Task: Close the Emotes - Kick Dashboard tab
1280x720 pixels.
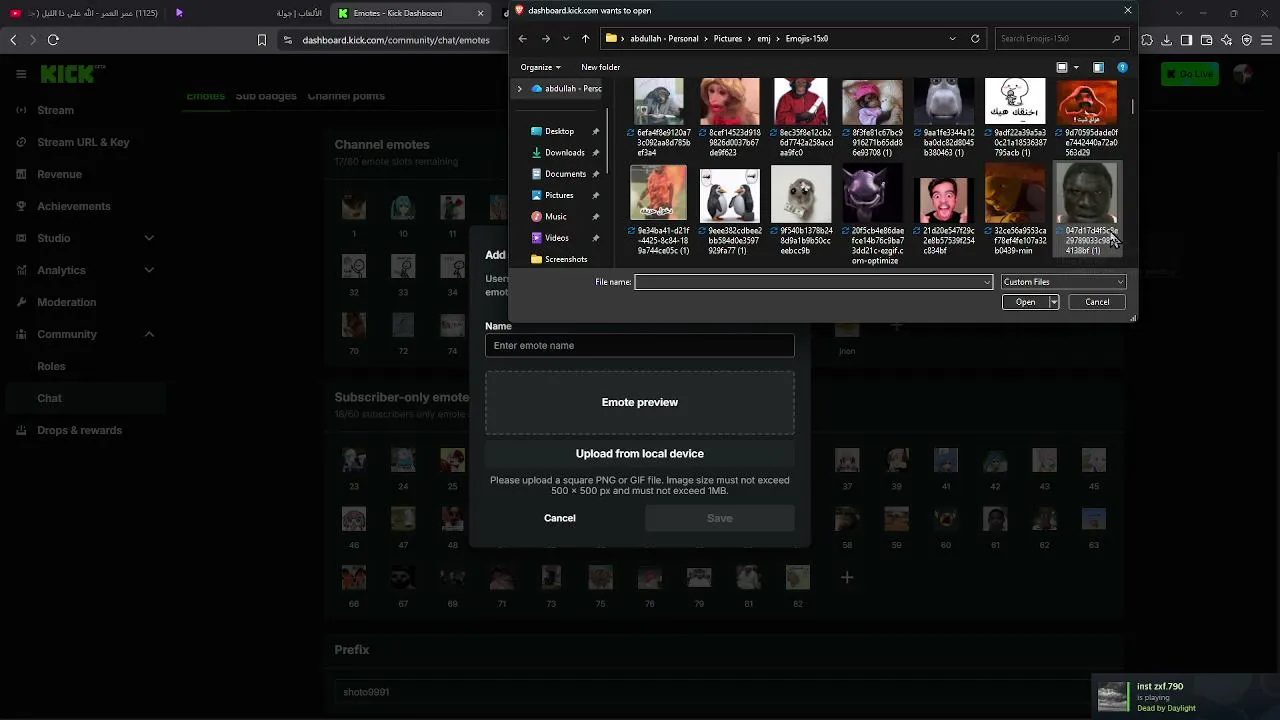Action: pos(481,13)
